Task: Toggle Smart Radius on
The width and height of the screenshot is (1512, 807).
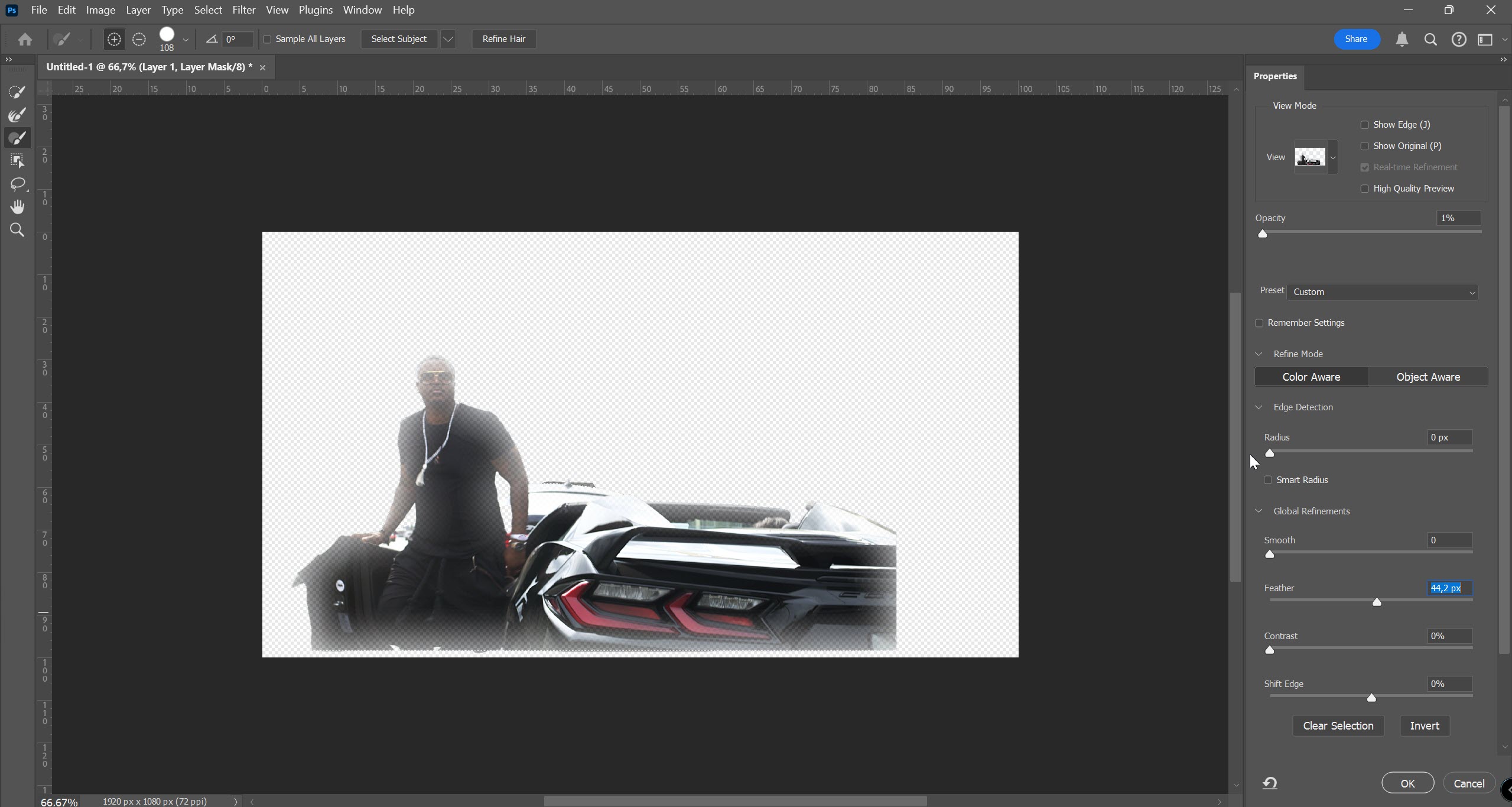Action: (1268, 479)
